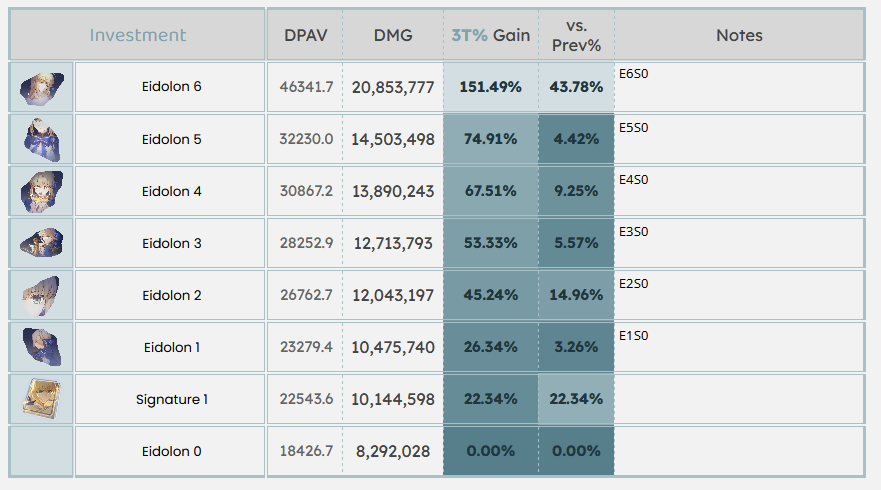The width and height of the screenshot is (881, 490).
Task: Click the DPAV column header
Action: pos(305,35)
